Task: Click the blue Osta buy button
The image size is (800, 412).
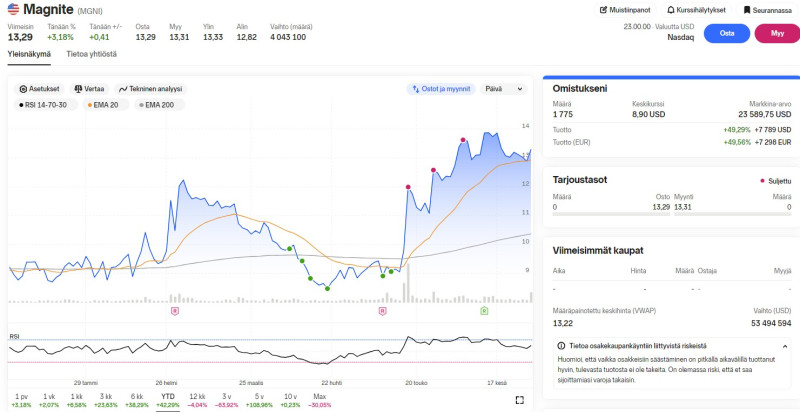Action: pyautogui.click(x=727, y=33)
